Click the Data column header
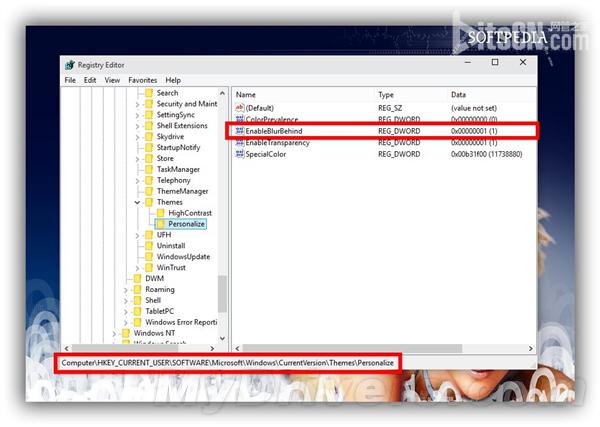 (x=492, y=95)
